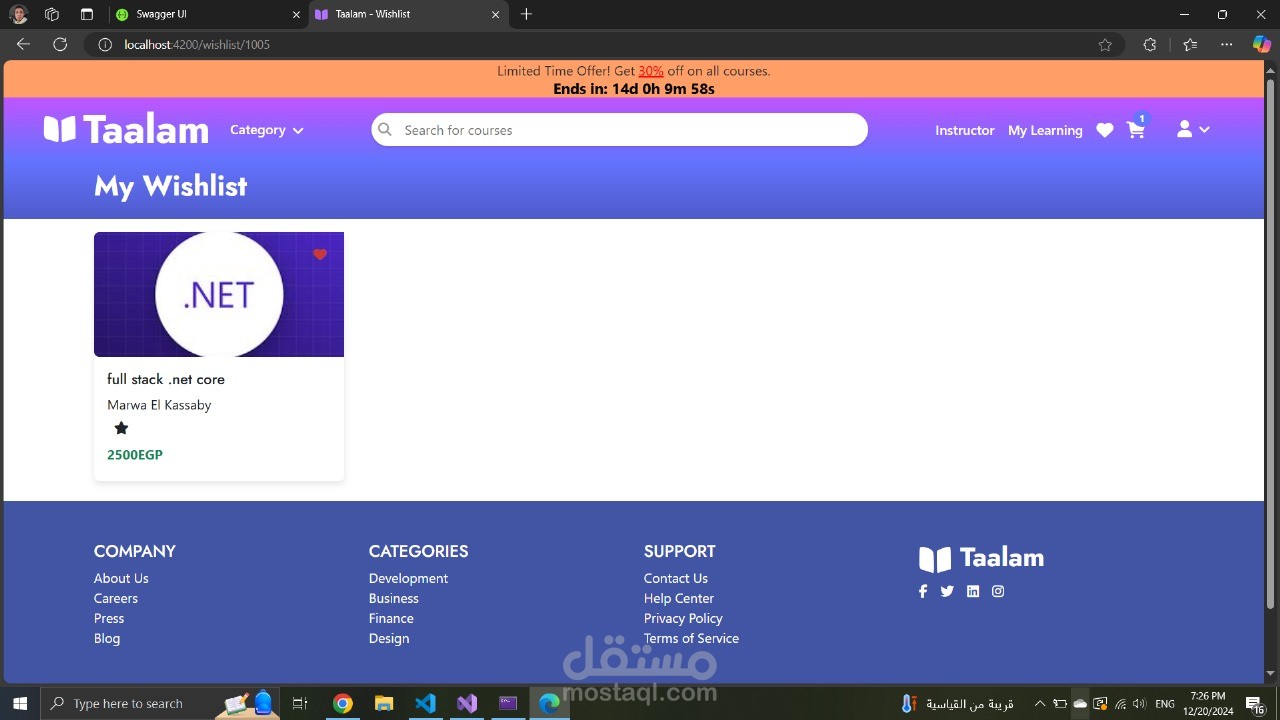View site information icon
Screen dimensions: 1280x720
(104, 44)
